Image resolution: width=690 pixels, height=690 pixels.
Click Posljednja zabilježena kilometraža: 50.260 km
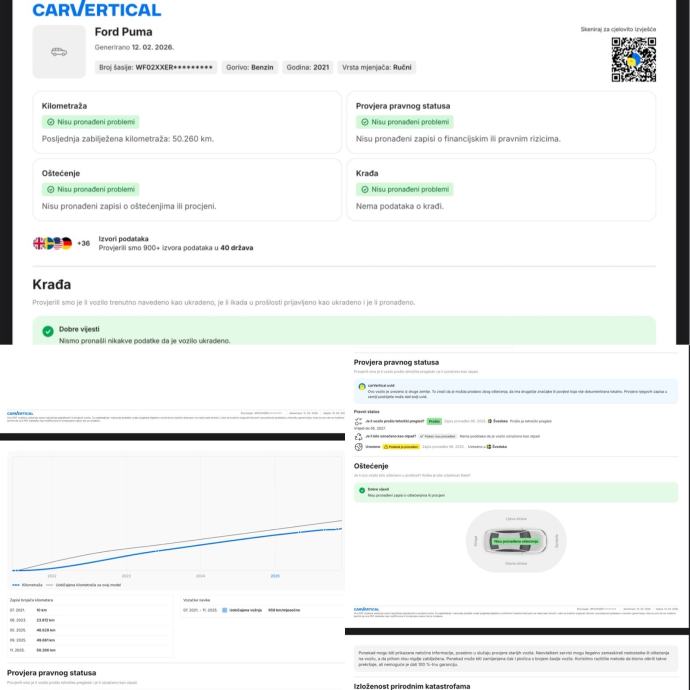[128, 139]
